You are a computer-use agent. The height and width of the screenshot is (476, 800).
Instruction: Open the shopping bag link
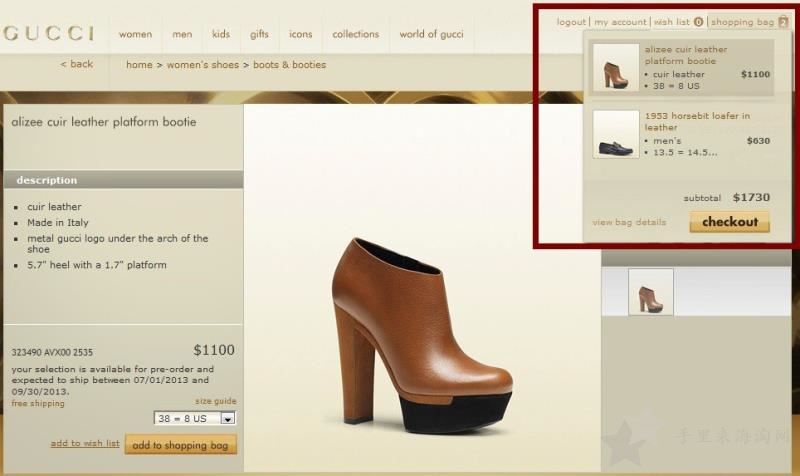[x=742, y=22]
